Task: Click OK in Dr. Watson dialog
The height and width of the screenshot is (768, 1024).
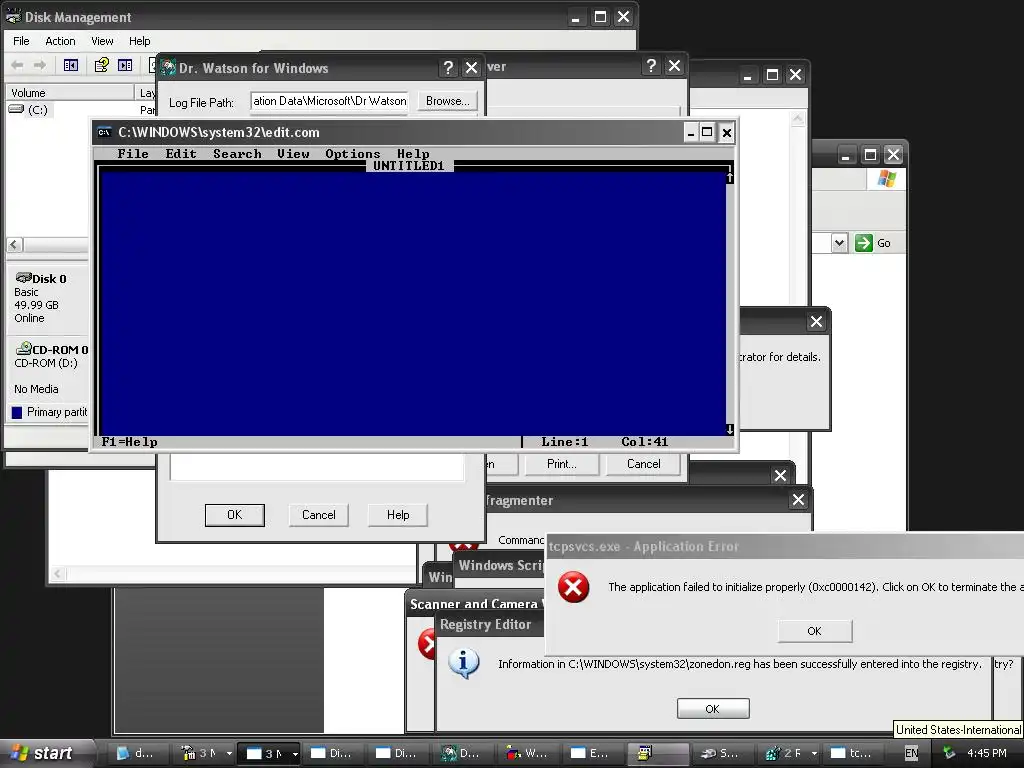Action: click(234, 515)
